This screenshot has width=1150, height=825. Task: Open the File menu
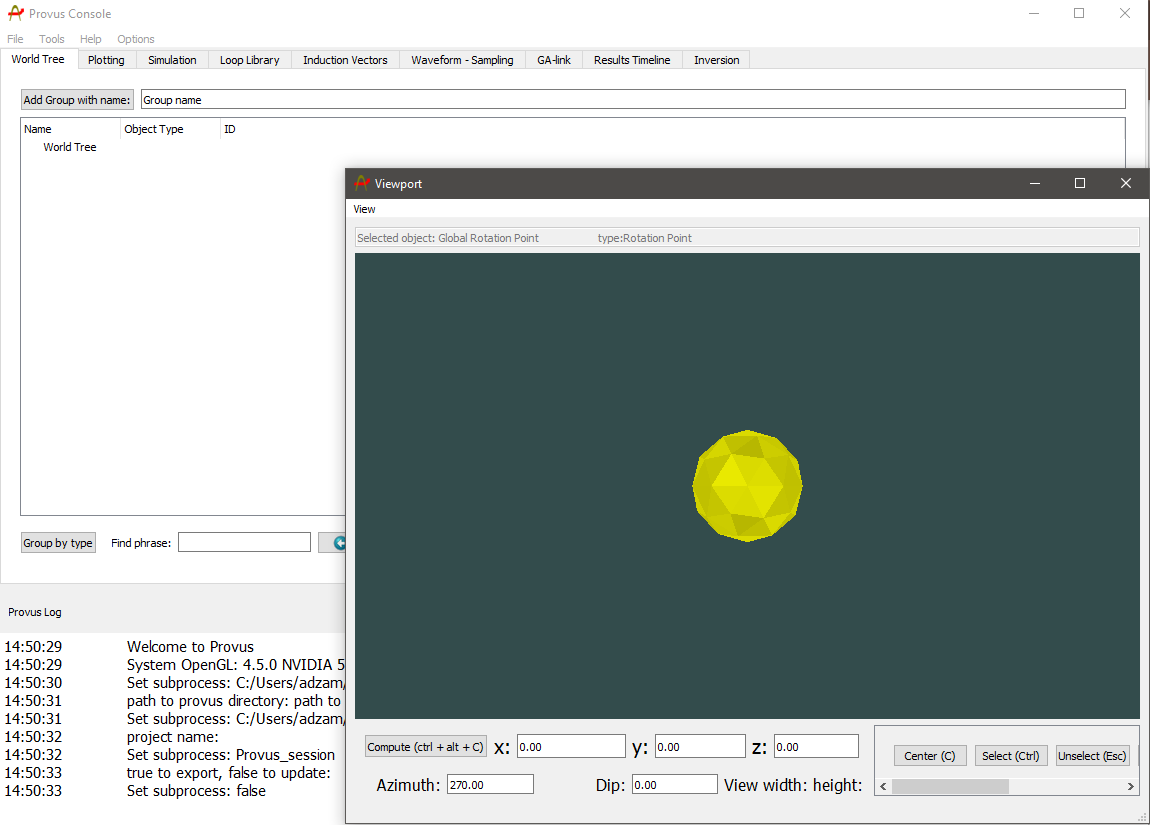tap(15, 39)
